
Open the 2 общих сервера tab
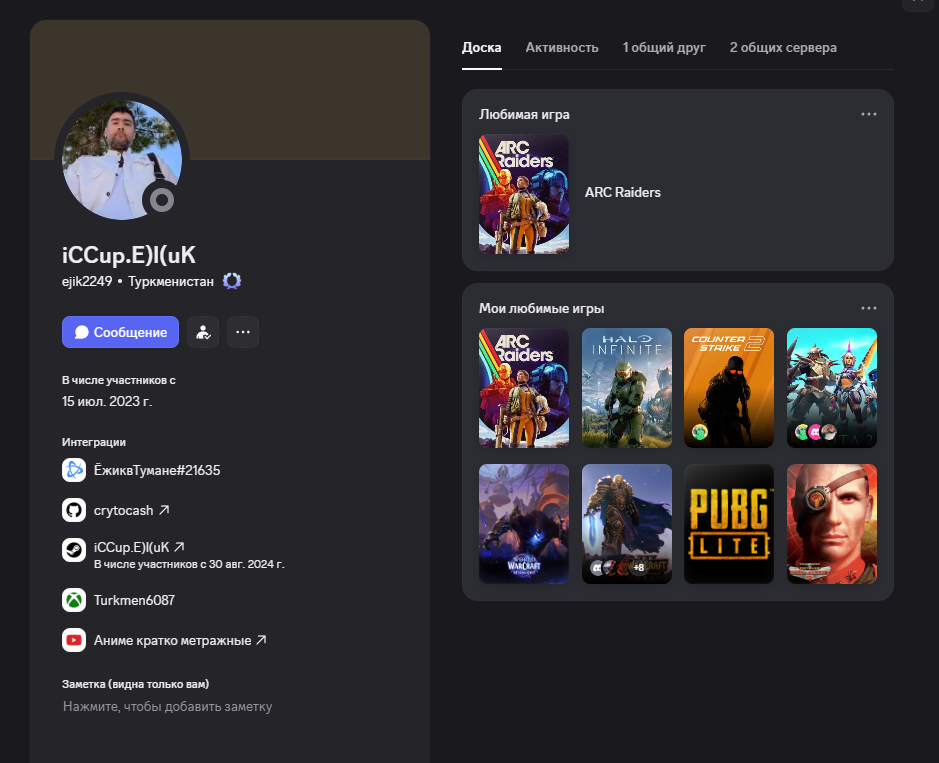(783, 47)
